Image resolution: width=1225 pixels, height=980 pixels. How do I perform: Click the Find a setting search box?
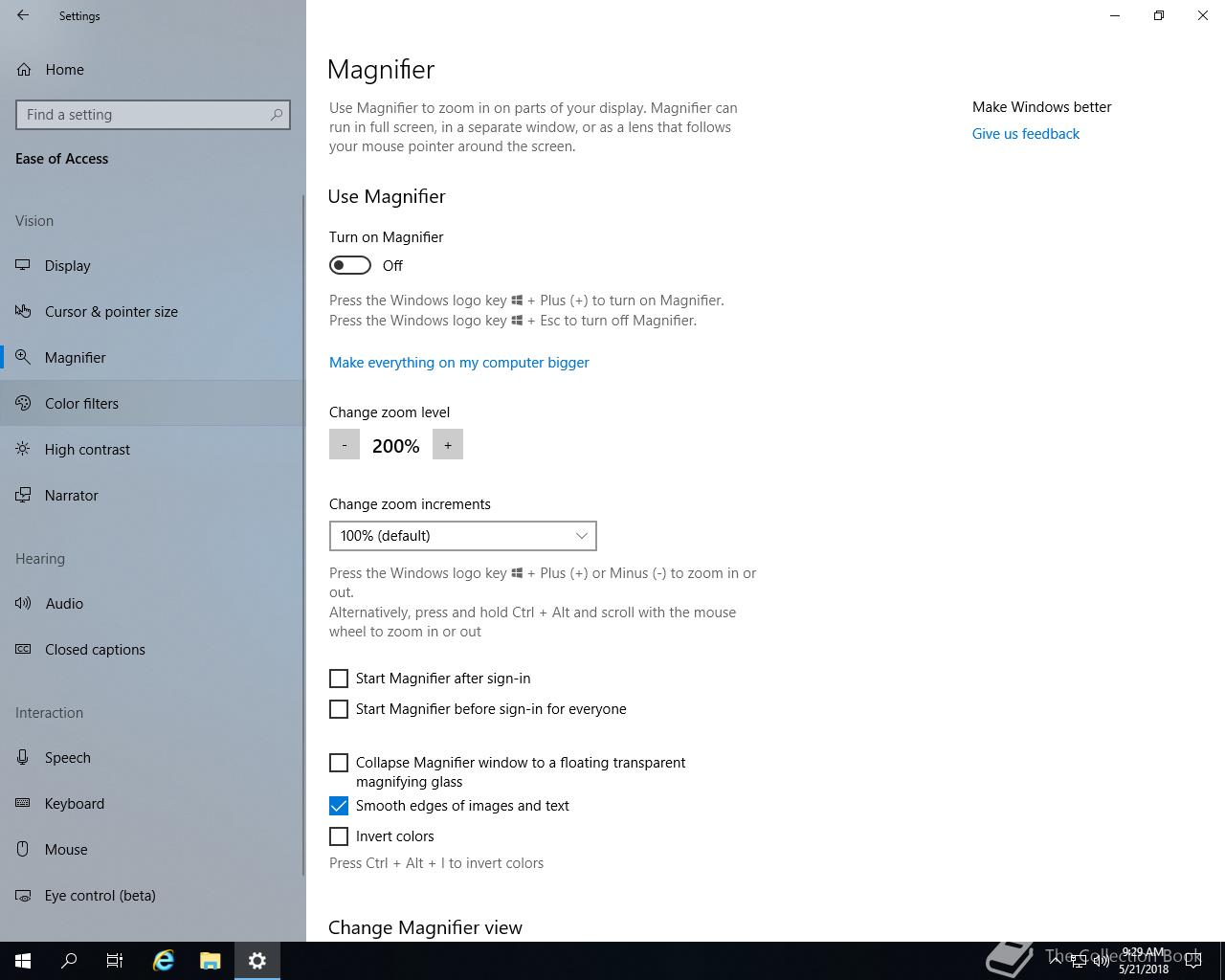click(153, 115)
